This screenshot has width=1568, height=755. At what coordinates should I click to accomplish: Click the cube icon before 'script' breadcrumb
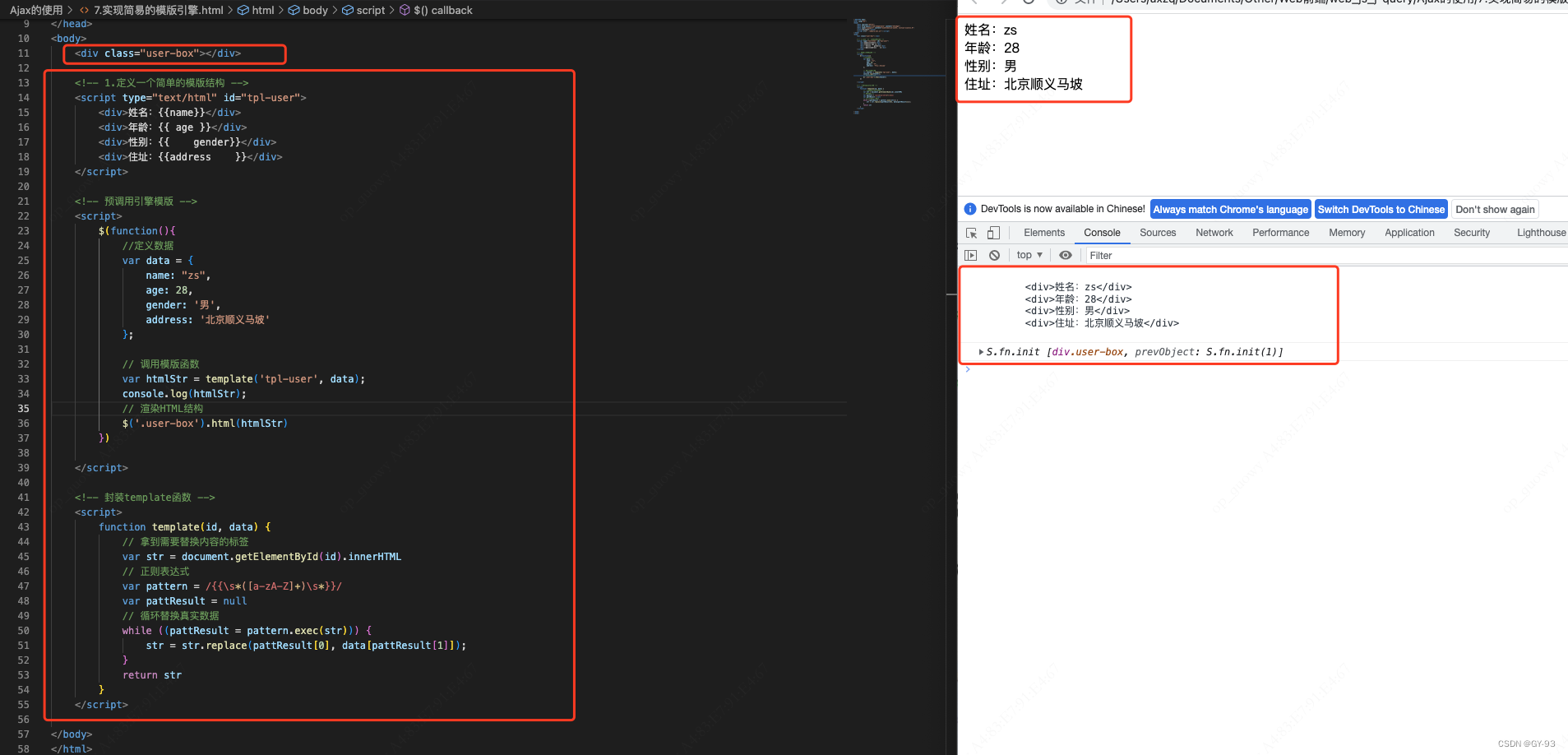point(348,10)
